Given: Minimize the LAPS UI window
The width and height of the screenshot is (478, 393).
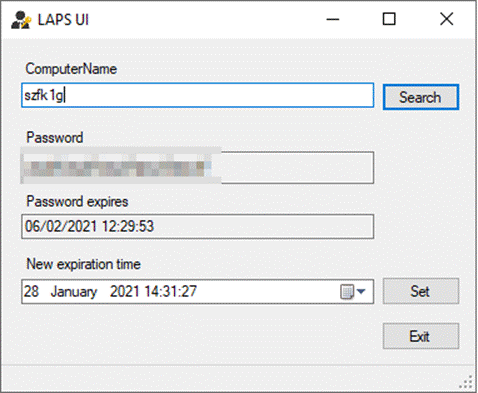Looking at the screenshot, I should [x=333, y=19].
